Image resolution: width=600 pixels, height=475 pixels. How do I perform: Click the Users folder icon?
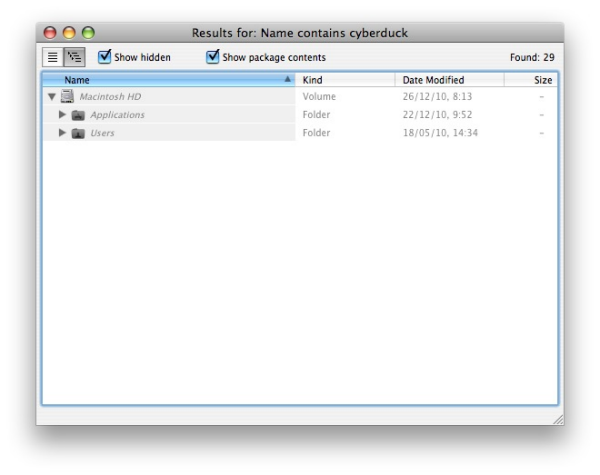(x=78, y=133)
